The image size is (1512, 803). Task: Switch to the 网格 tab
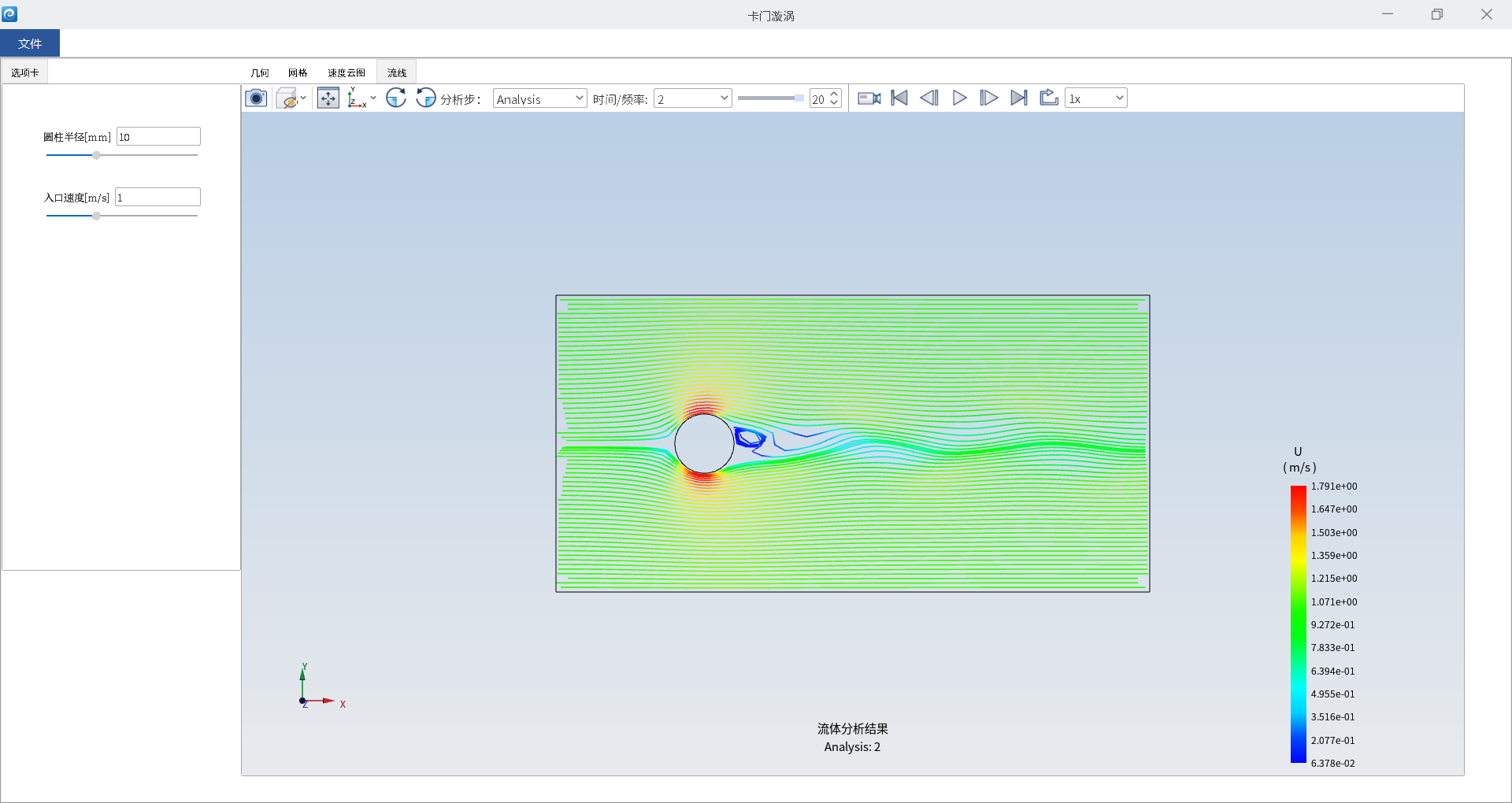(298, 72)
